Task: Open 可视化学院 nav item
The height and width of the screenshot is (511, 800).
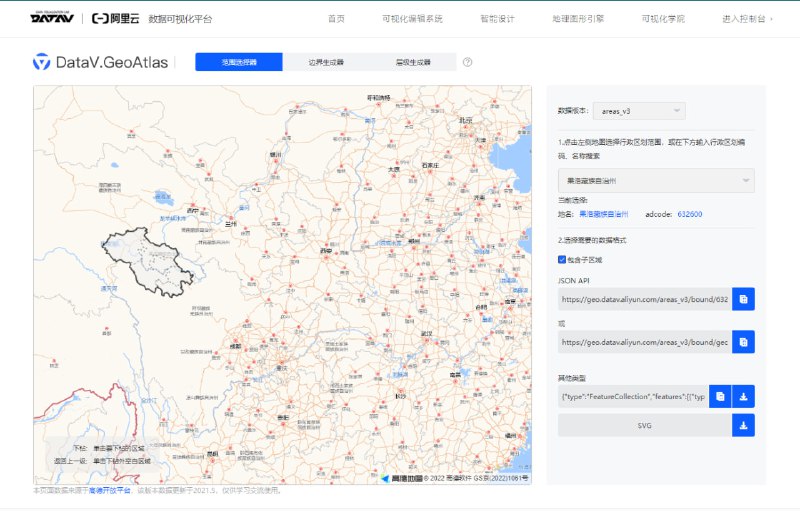Action: coord(663,19)
